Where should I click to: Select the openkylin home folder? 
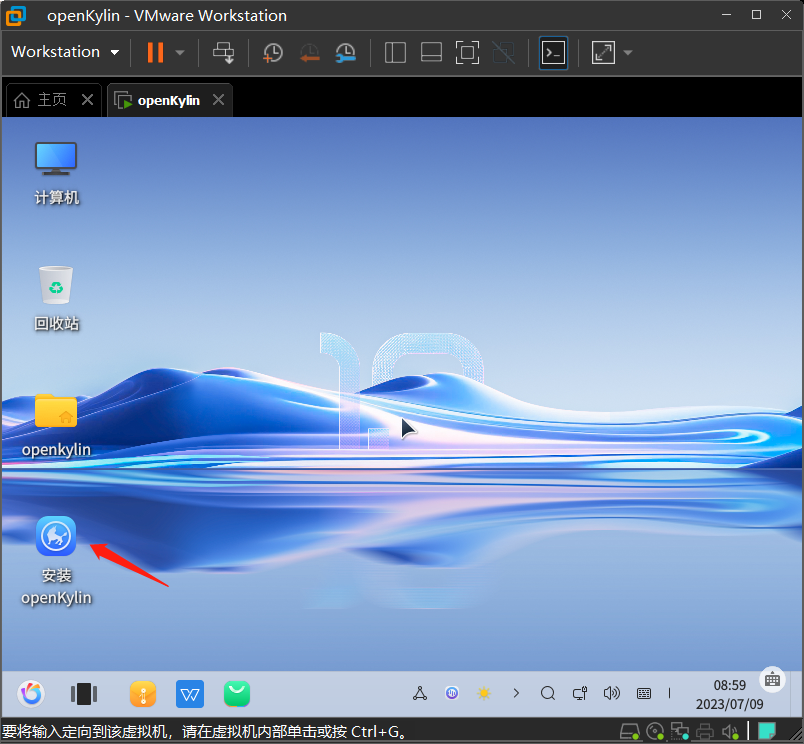pos(56,425)
